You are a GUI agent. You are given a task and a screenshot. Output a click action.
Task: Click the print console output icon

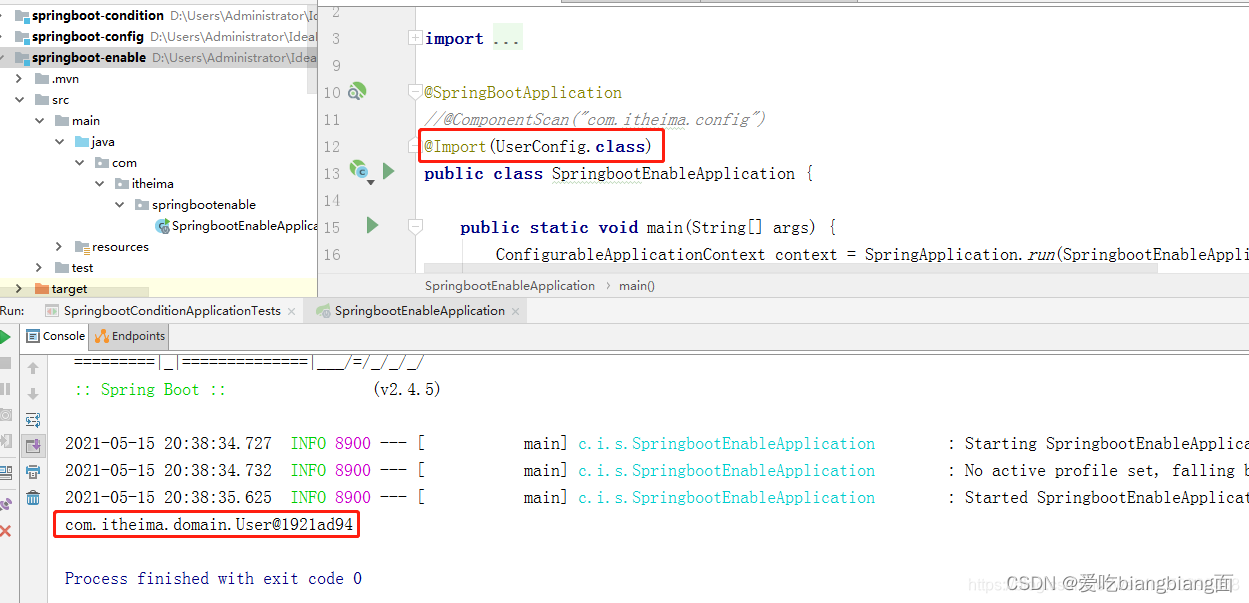click(x=33, y=471)
